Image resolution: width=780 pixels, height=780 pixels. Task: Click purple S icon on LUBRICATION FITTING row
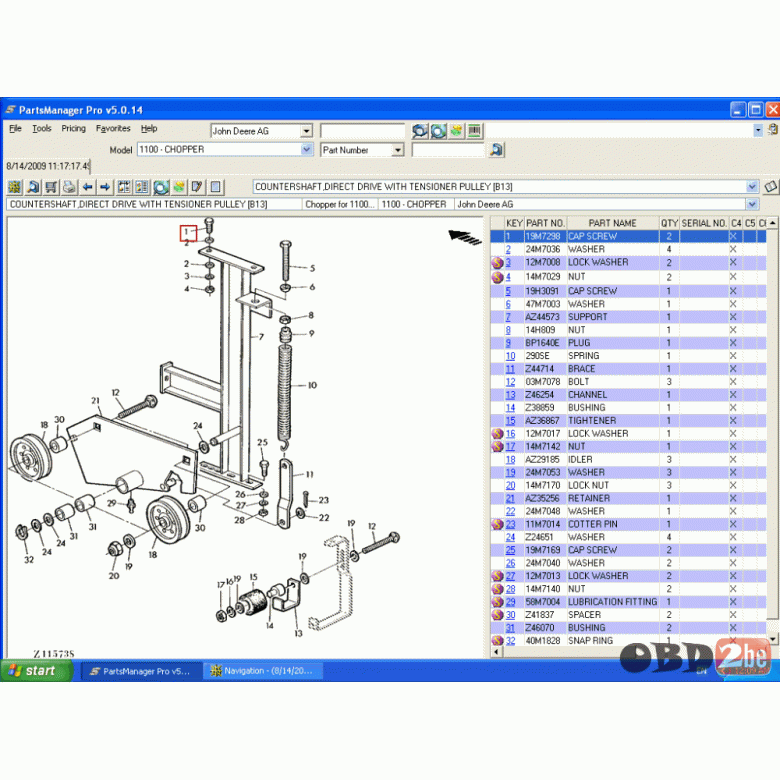tap(497, 602)
